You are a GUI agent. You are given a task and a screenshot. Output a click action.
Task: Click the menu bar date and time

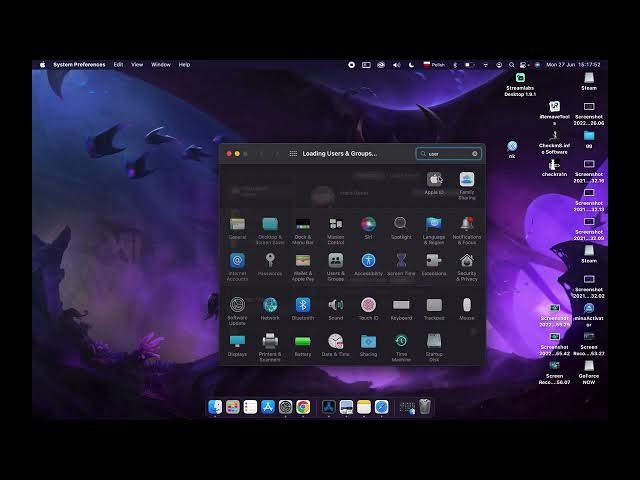(573, 64)
